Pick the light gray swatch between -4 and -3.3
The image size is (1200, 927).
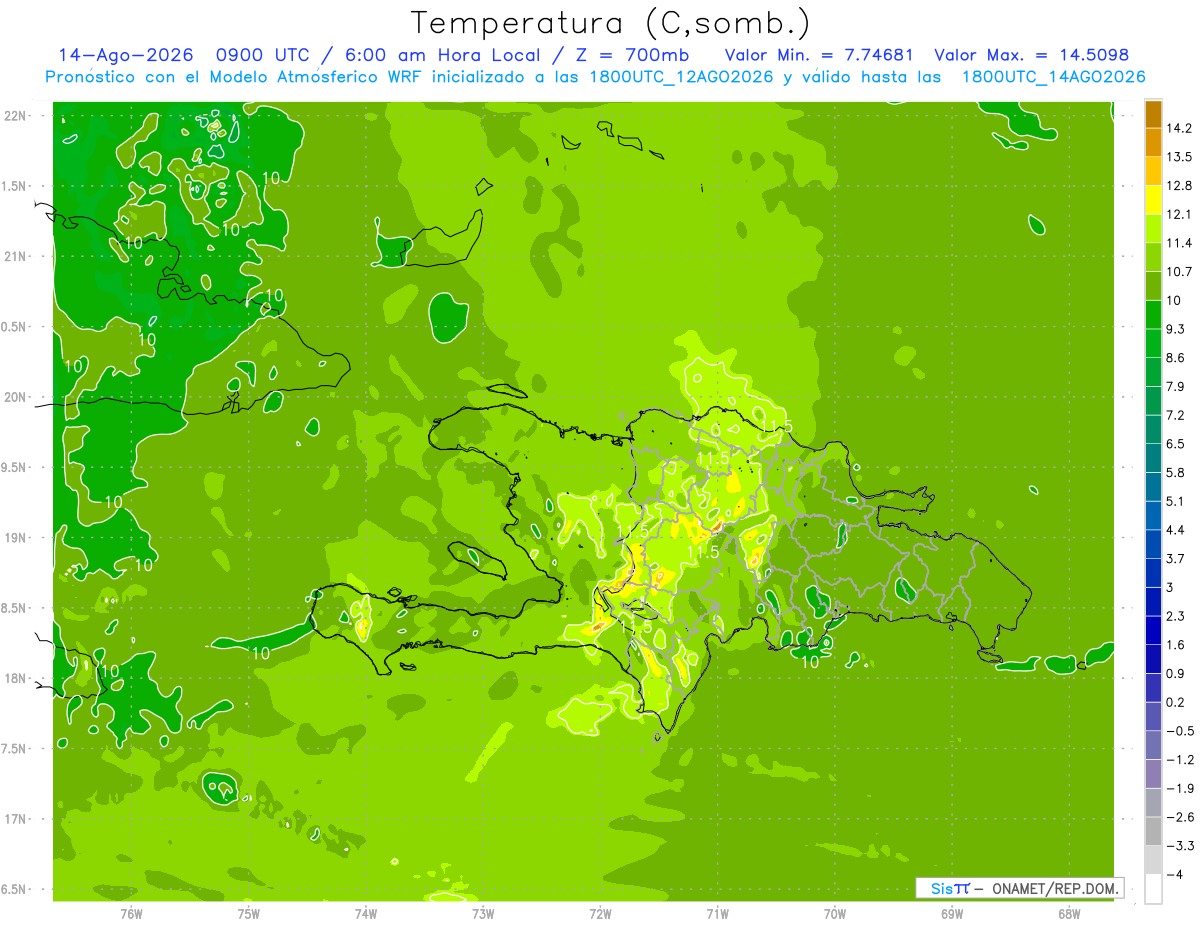(x=1153, y=860)
